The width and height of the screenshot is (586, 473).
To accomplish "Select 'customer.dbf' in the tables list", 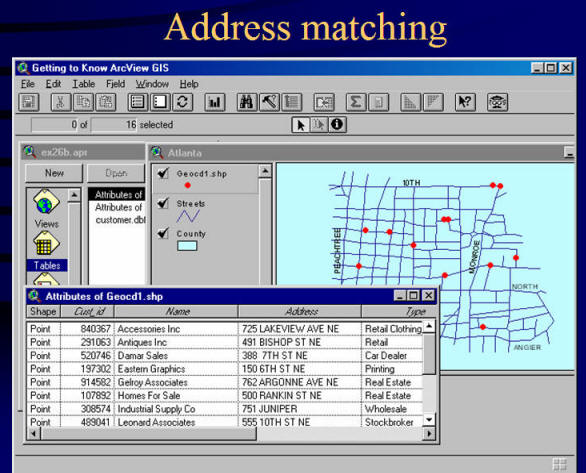I will [120, 220].
